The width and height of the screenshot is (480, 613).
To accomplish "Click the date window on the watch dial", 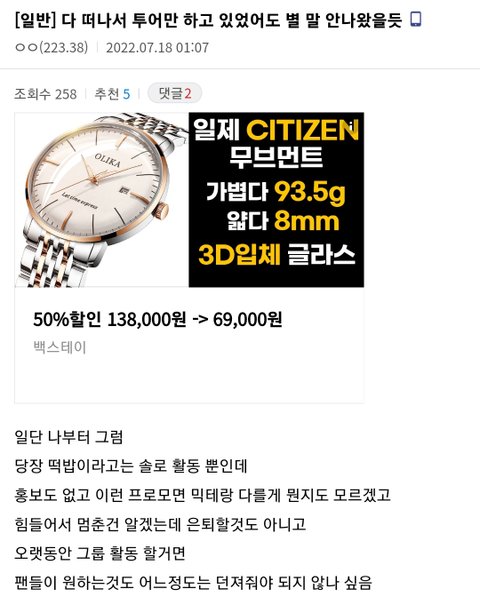I will point(124,190).
